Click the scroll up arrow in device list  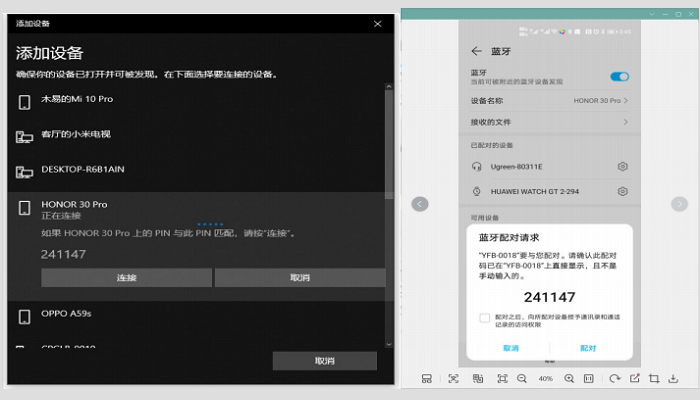[x=389, y=87]
